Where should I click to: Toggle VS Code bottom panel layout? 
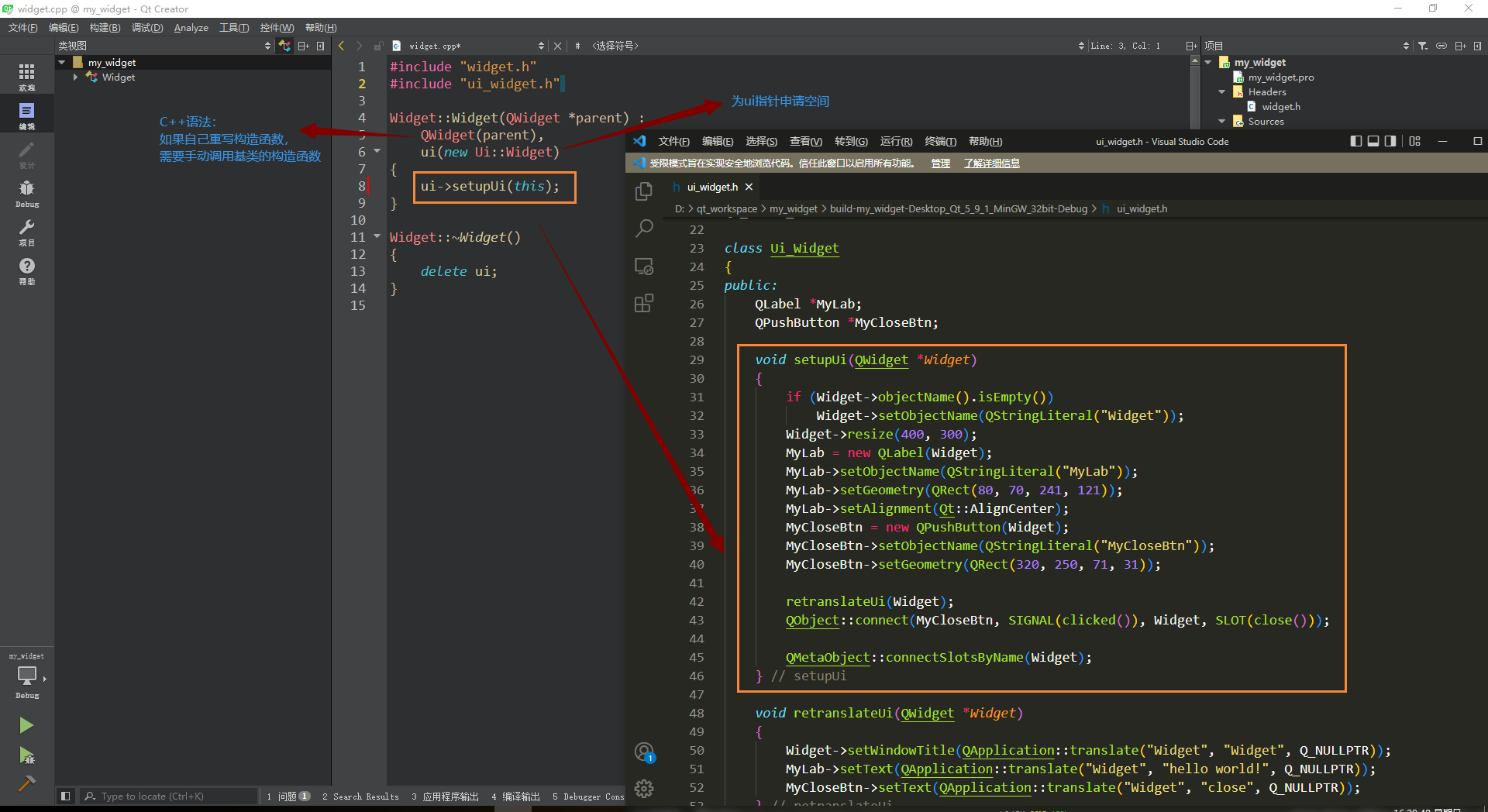1373,141
